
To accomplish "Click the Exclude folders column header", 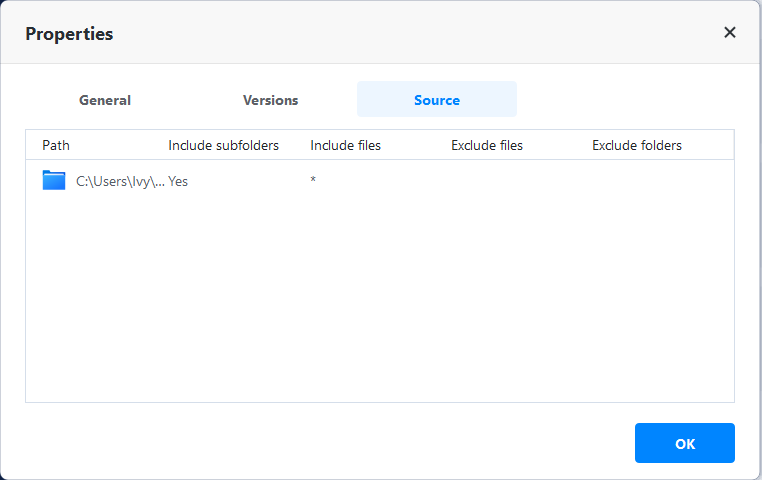I will point(637,146).
